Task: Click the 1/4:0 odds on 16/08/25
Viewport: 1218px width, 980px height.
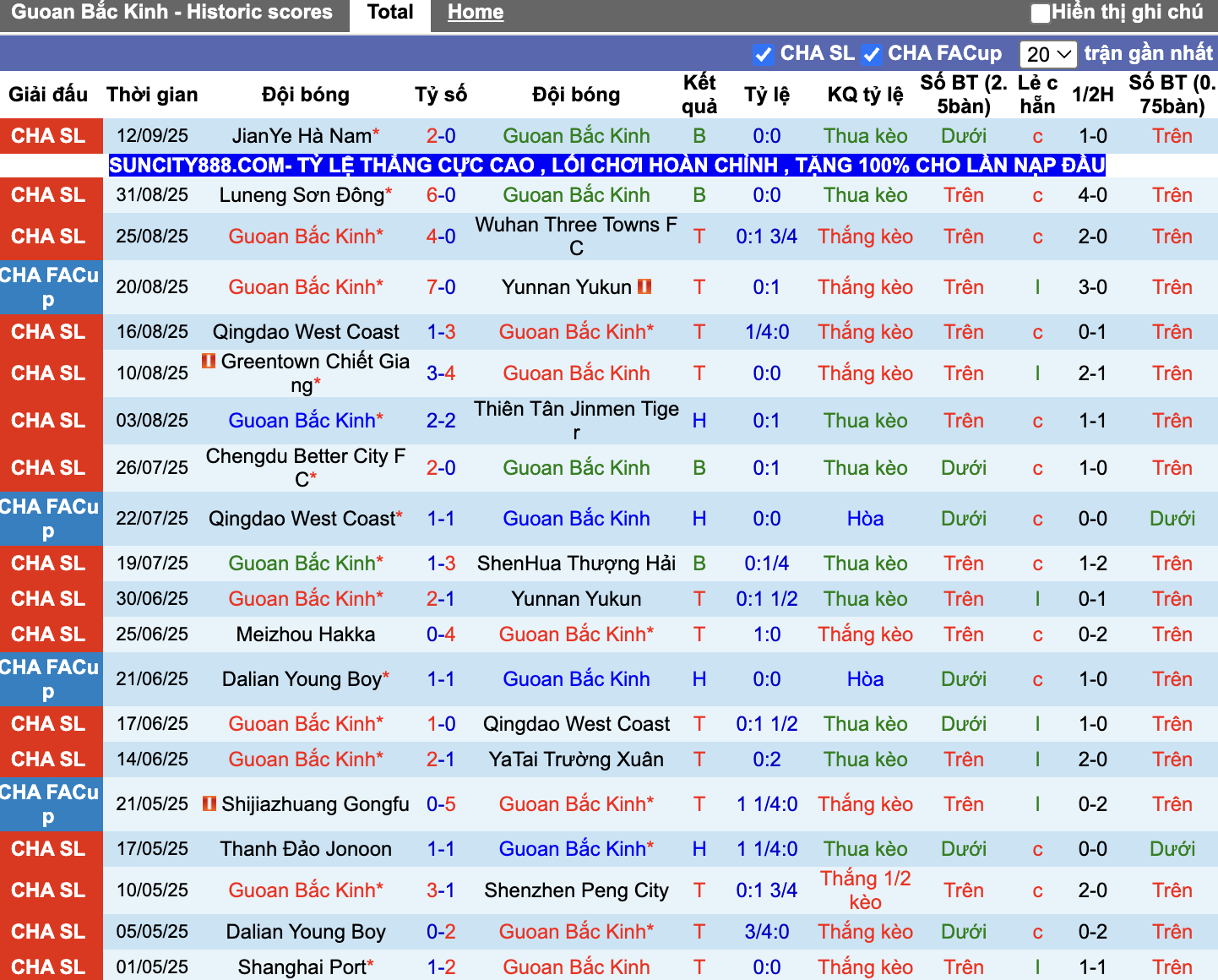Action: tap(767, 332)
